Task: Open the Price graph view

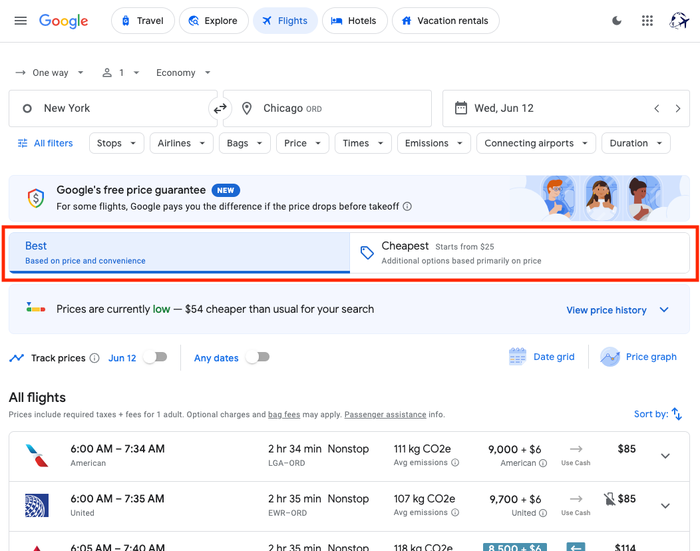Action: point(639,357)
